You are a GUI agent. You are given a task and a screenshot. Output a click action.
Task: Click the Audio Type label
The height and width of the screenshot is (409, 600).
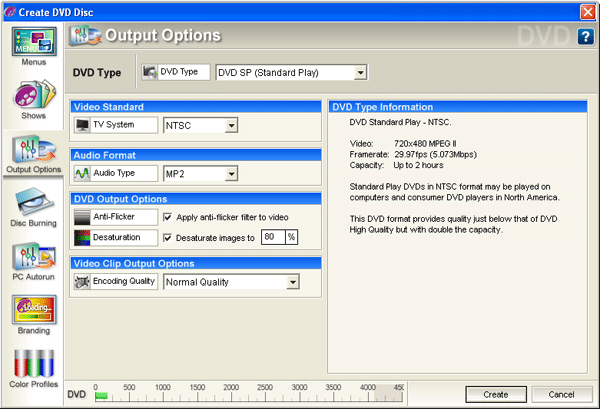[x=114, y=173]
